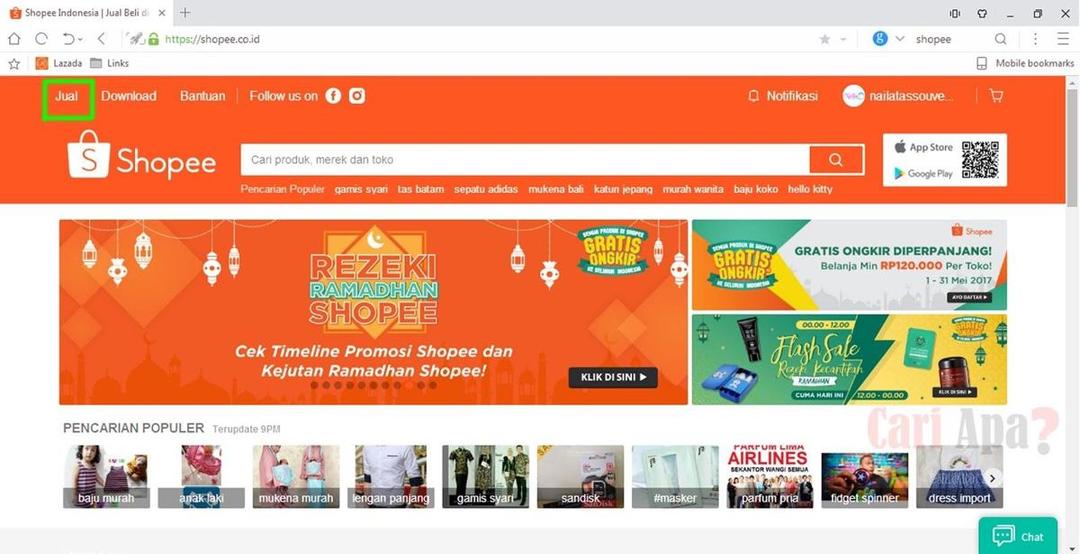1080x554 pixels.
Task: Open Shopee's Facebook page icon
Action: pyautogui.click(x=333, y=96)
